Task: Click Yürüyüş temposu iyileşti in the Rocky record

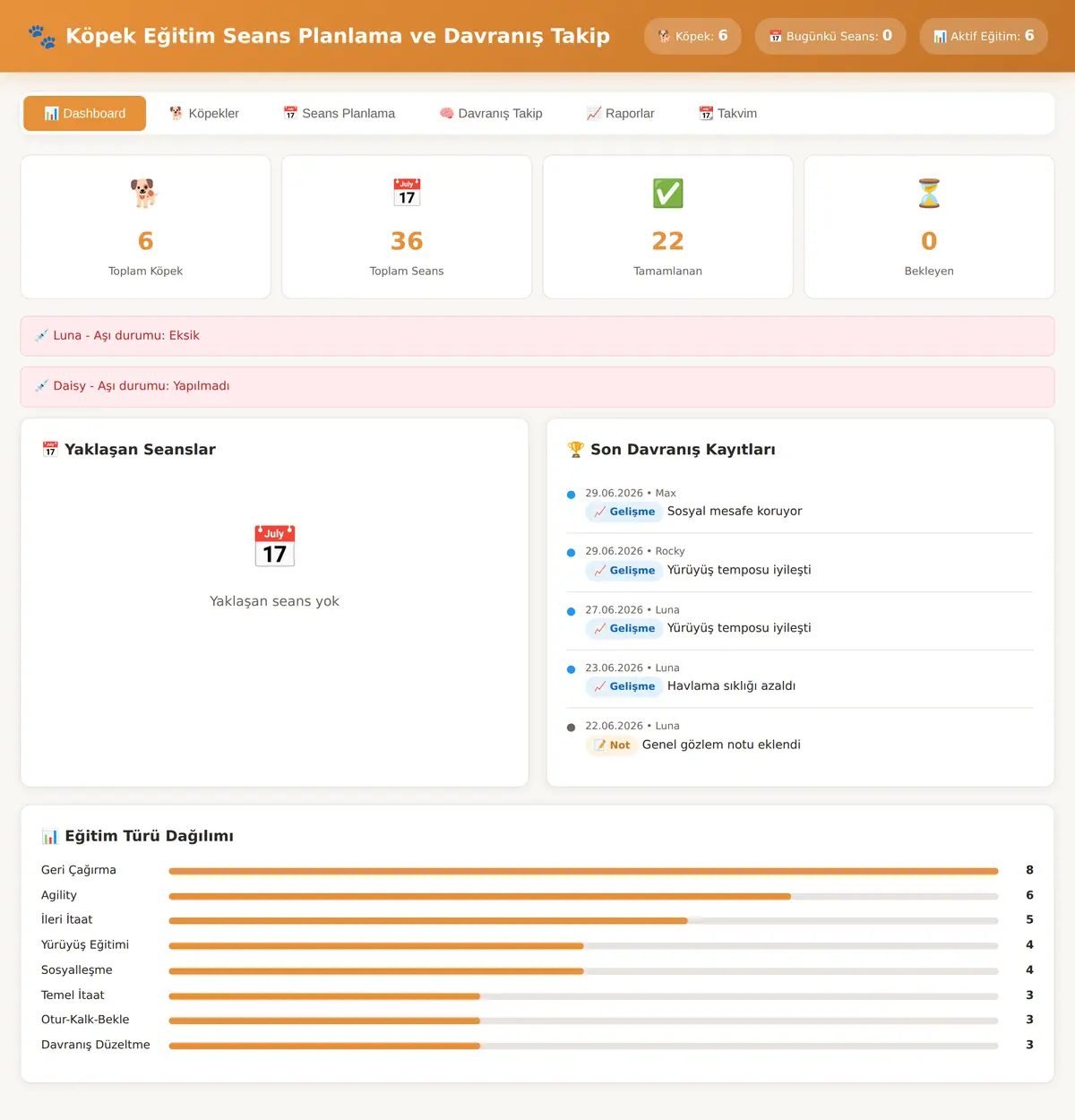Action: (x=739, y=570)
